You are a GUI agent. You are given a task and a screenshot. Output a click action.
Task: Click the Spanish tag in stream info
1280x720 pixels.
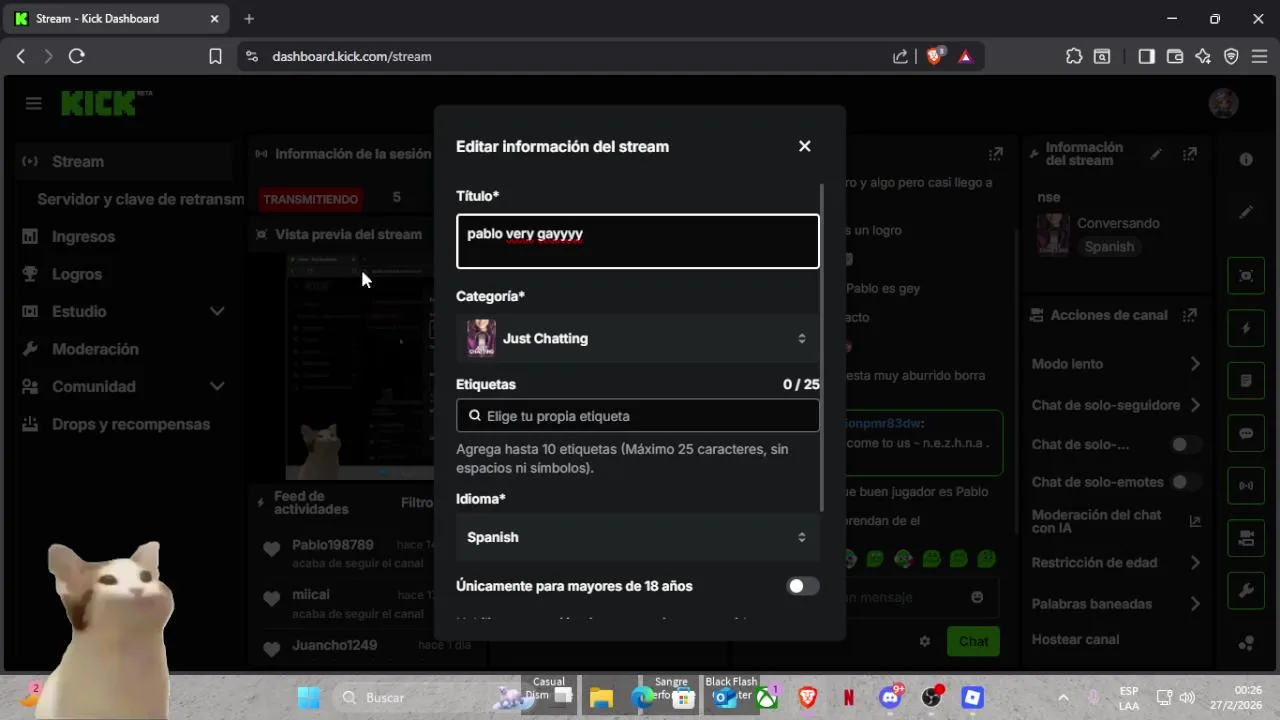pyautogui.click(x=1110, y=246)
